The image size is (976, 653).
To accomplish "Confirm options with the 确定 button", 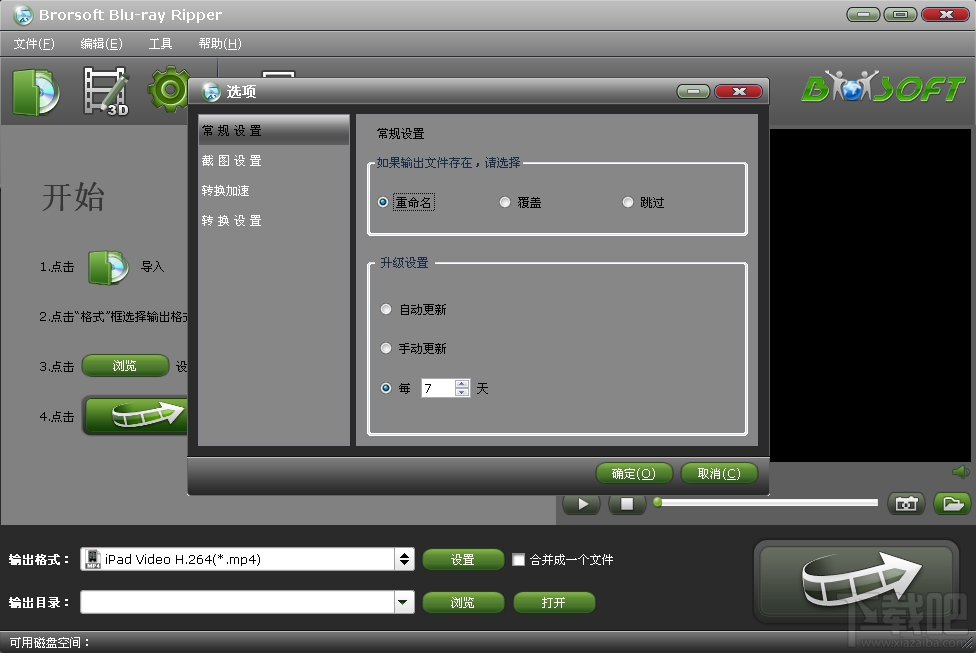I will (x=634, y=473).
